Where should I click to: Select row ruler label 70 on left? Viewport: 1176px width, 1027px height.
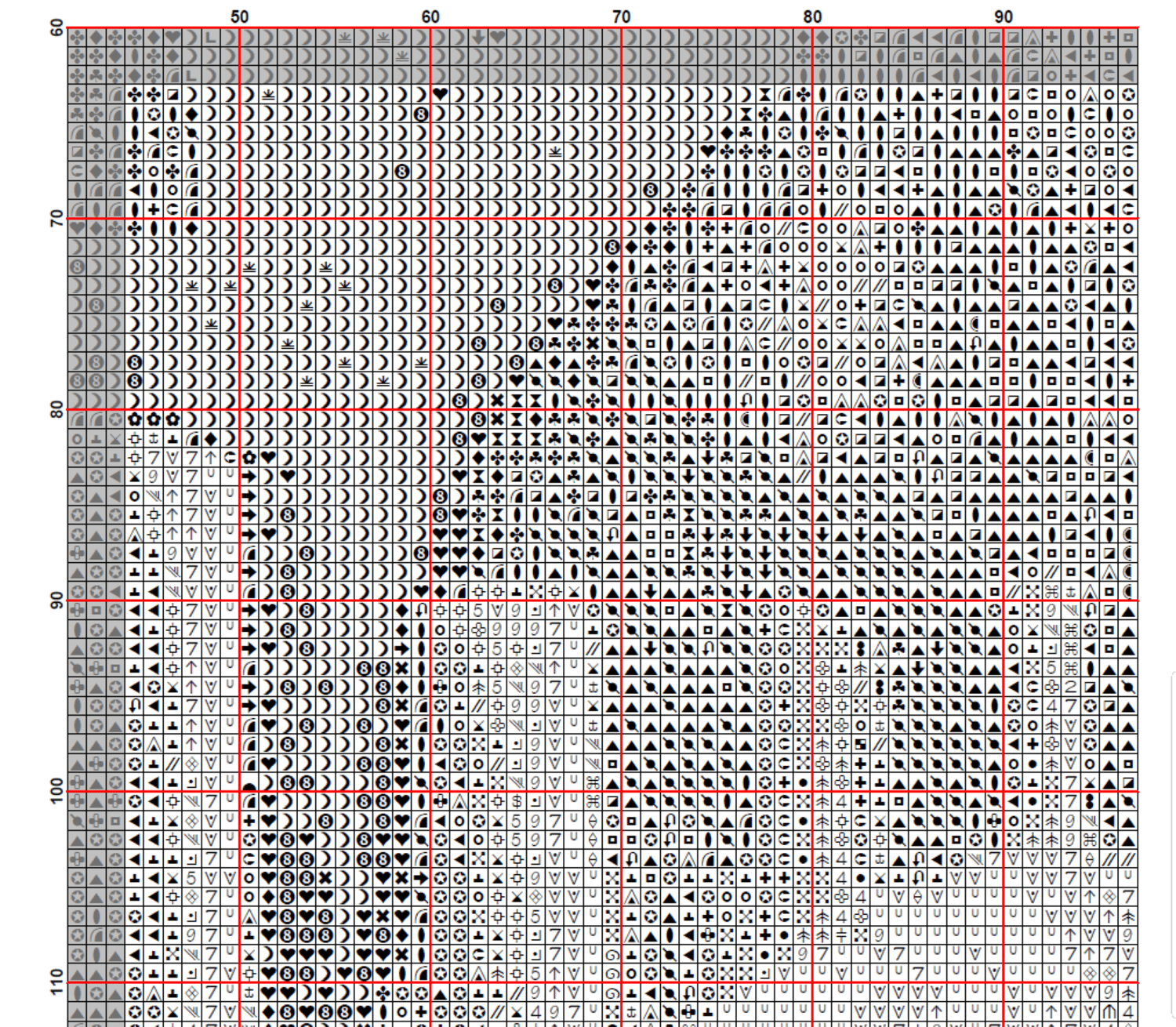(x=57, y=219)
